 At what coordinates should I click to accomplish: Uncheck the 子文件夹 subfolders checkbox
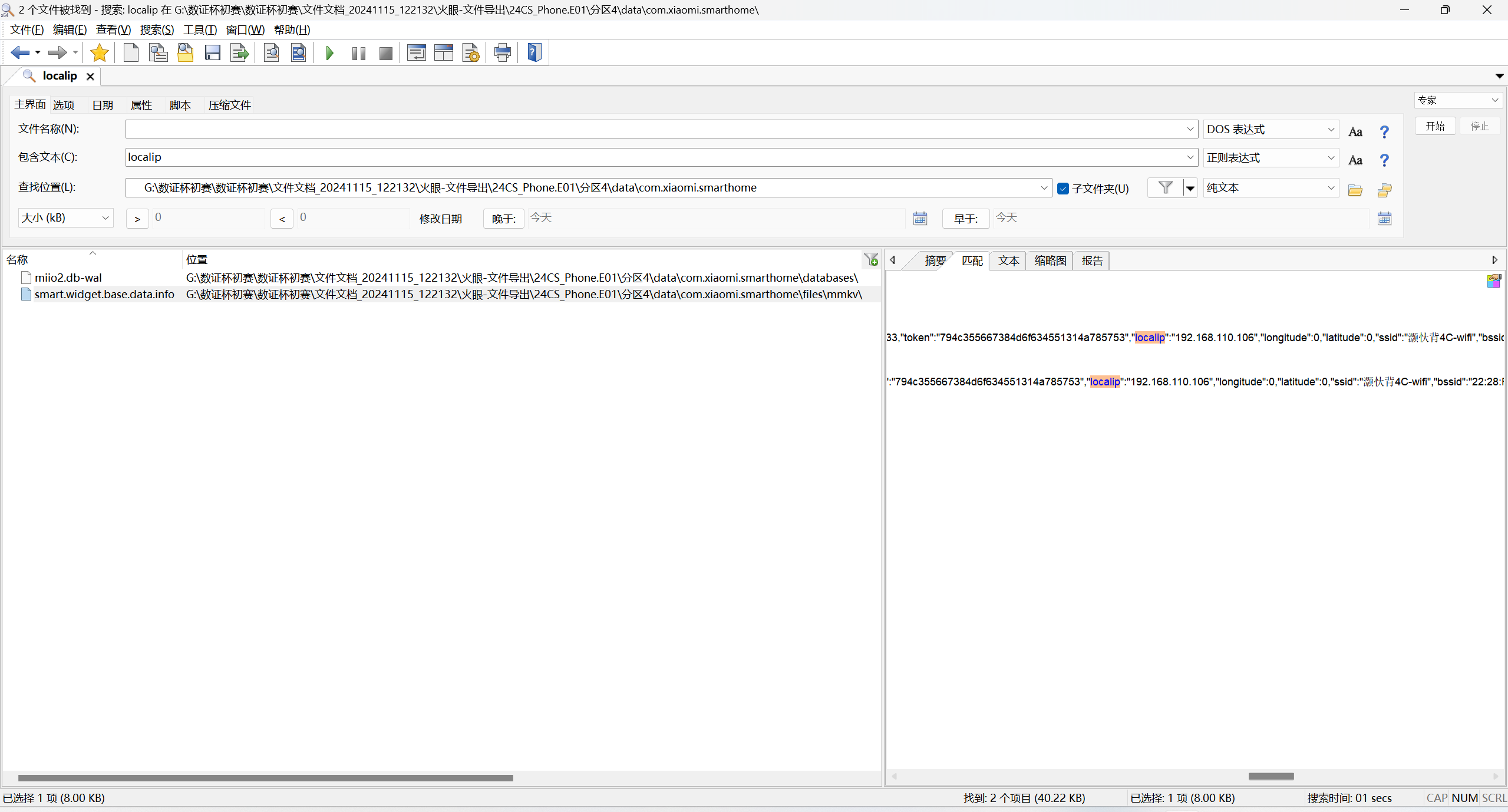pyautogui.click(x=1063, y=189)
